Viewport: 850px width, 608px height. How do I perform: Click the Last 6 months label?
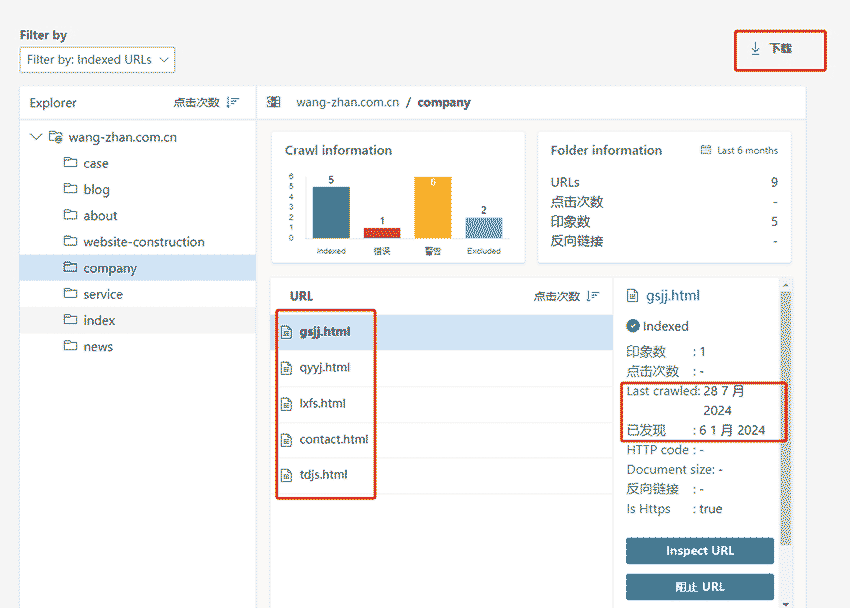pyautogui.click(x=748, y=151)
